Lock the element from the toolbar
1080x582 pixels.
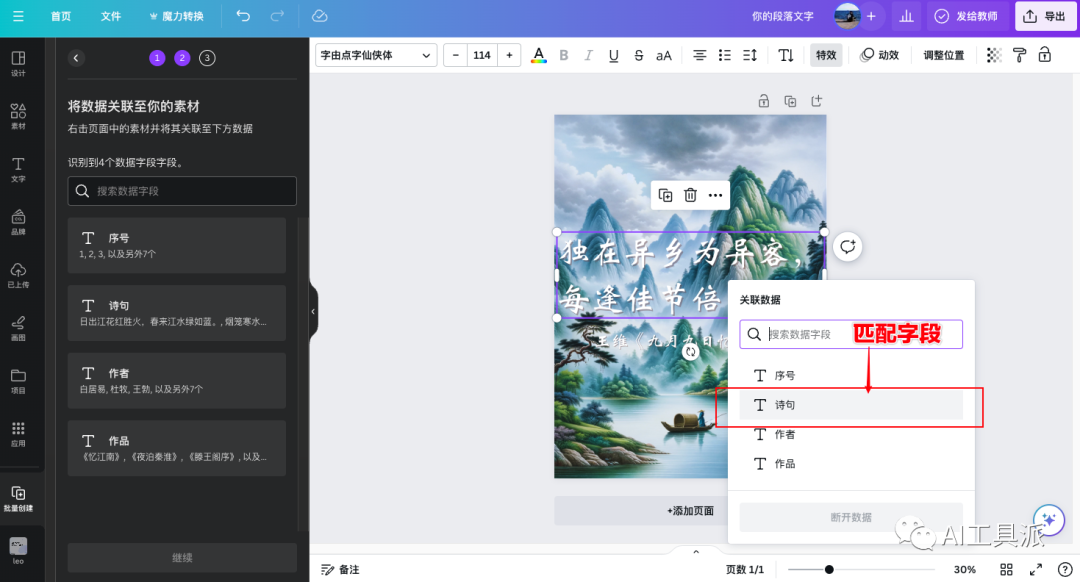tap(1045, 55)
